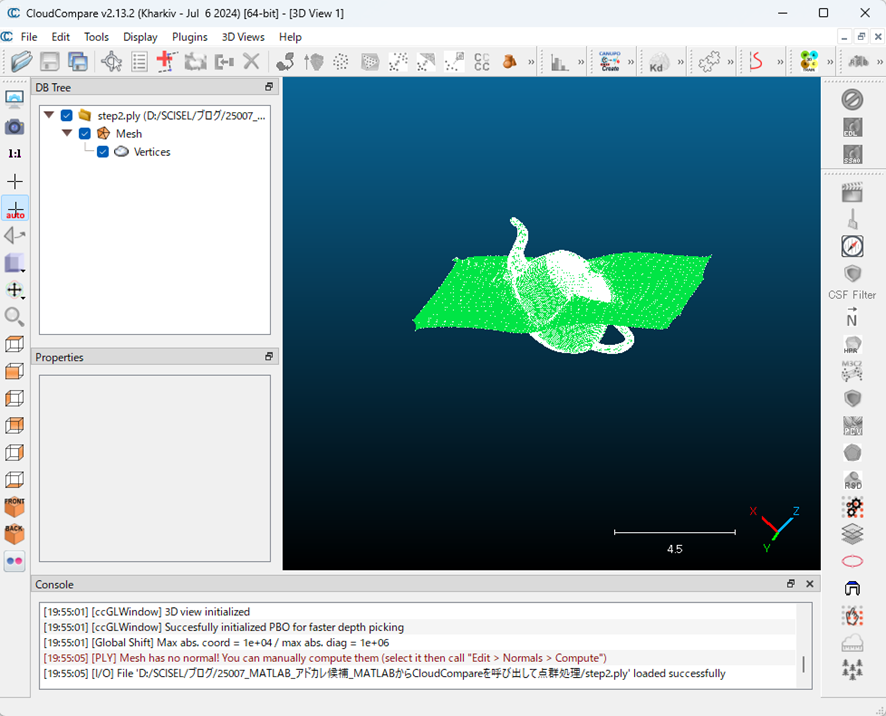Image resolution: width=886 pixels, height=716 pixels.
Task: Select the Translate/Rotate red cross tool
Action: pyautogui.click(x=167, y=61)
